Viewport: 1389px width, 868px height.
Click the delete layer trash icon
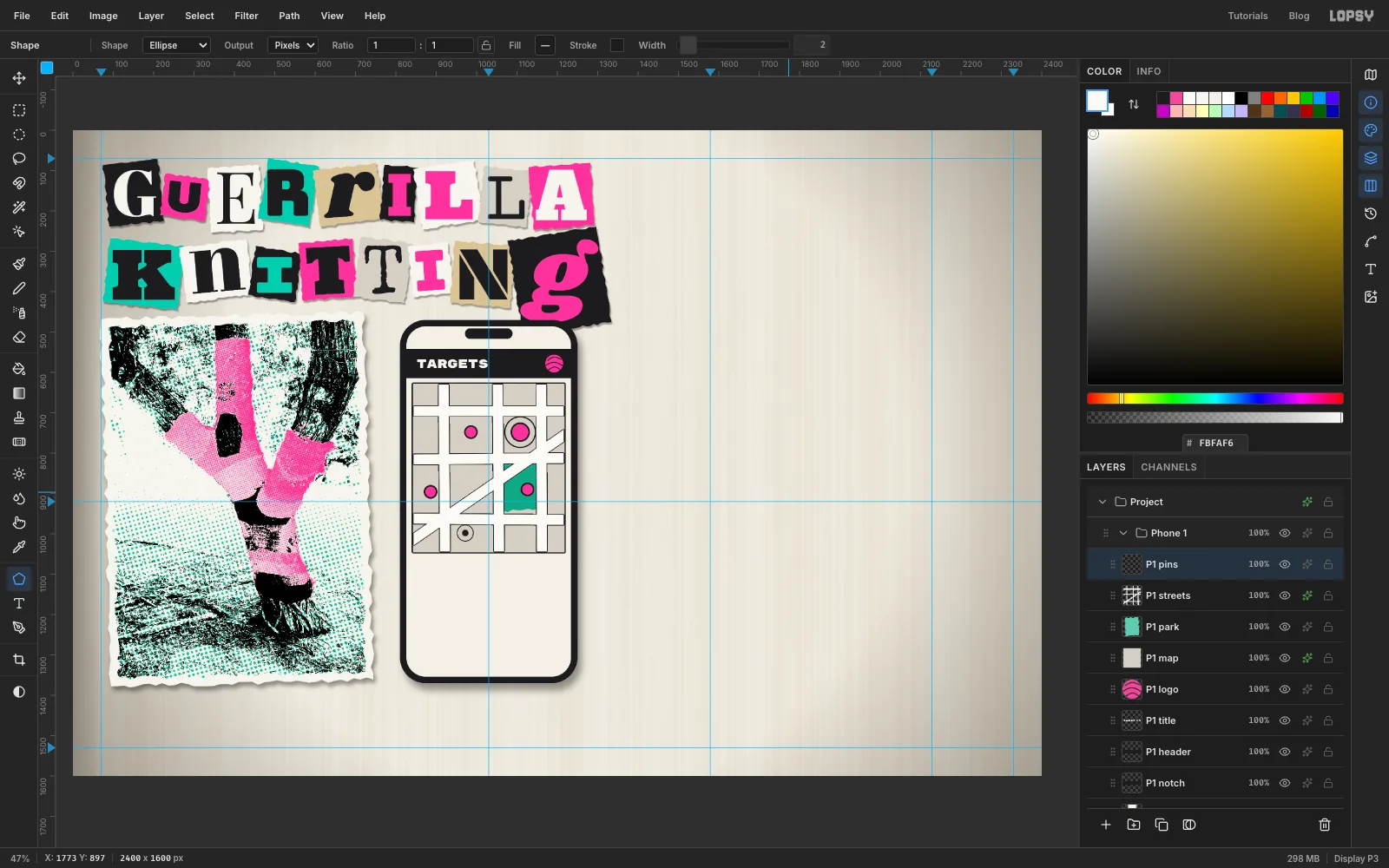tap(1325, 825)
